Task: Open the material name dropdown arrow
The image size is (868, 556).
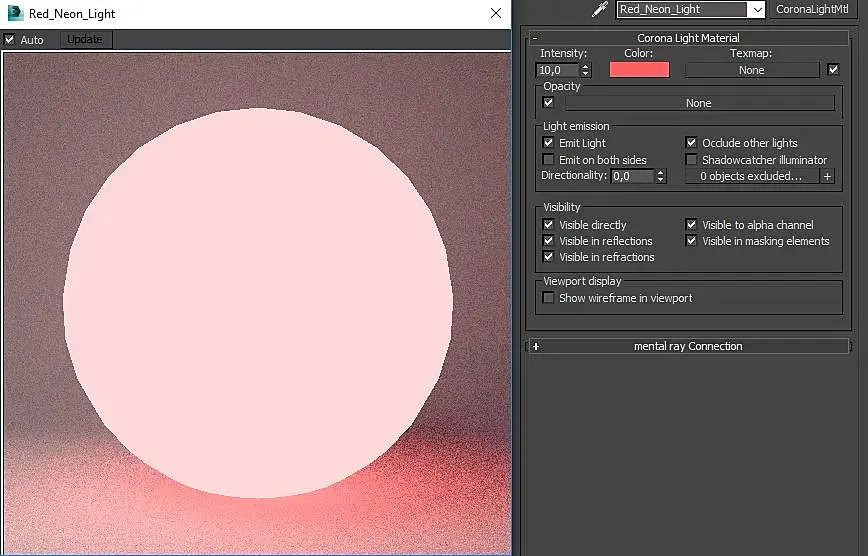Action: coord(757,9)
